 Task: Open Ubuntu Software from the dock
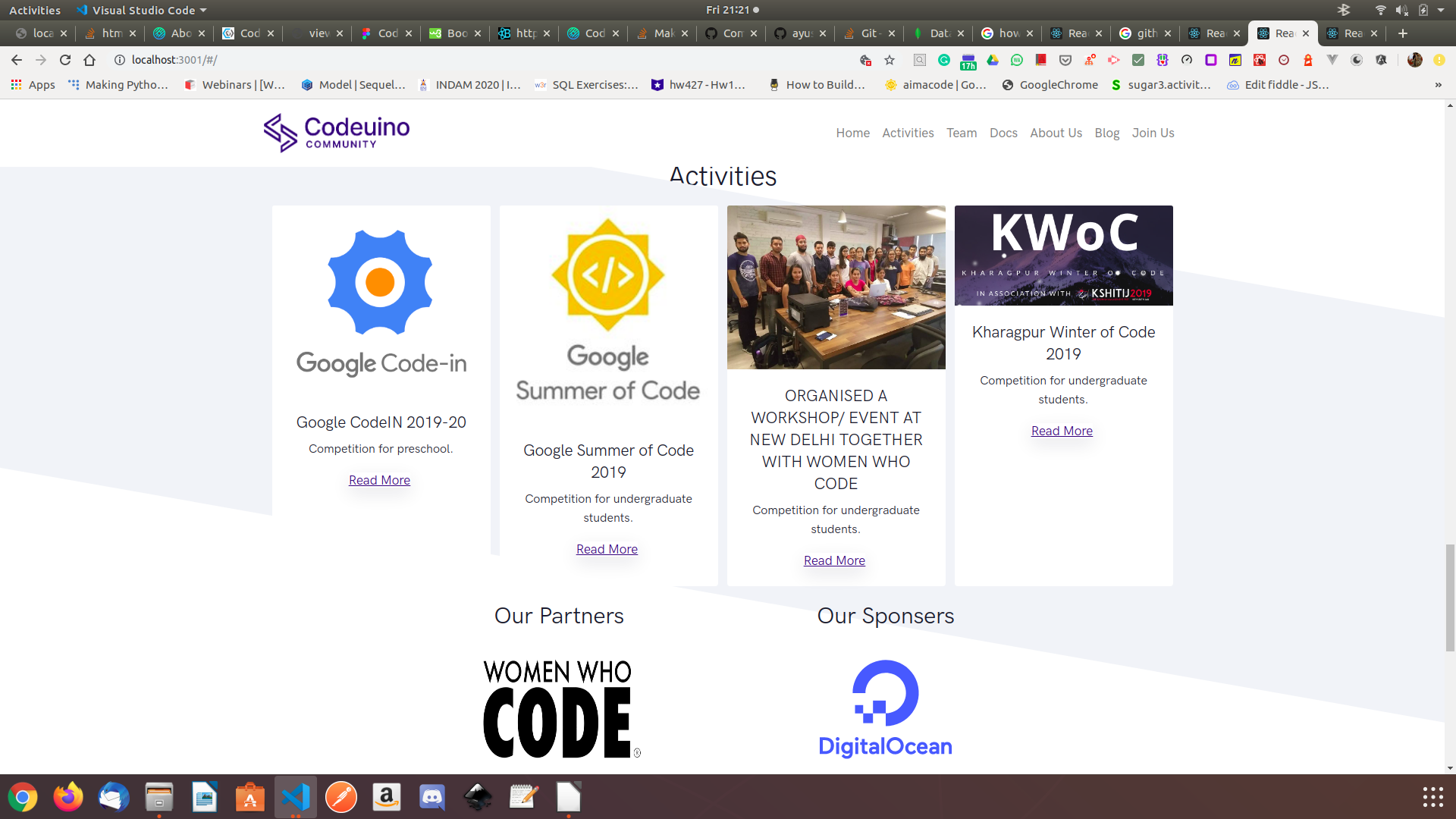pos(250,797)
